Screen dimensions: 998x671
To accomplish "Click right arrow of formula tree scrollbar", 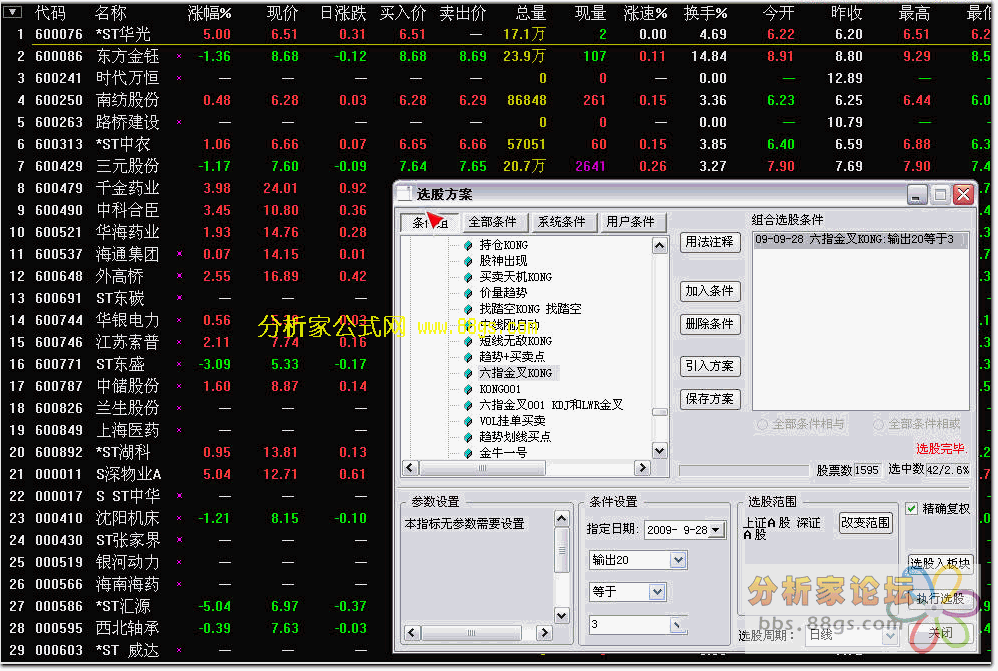I will tap(642, 468).
